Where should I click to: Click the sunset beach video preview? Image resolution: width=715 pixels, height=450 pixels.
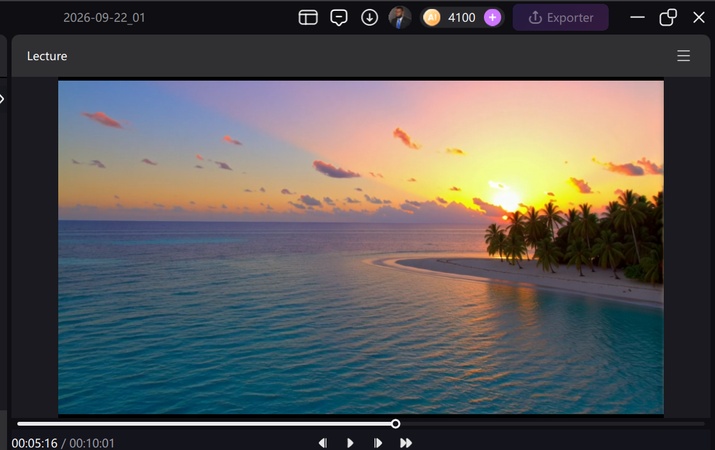click(x=361, y=248)
